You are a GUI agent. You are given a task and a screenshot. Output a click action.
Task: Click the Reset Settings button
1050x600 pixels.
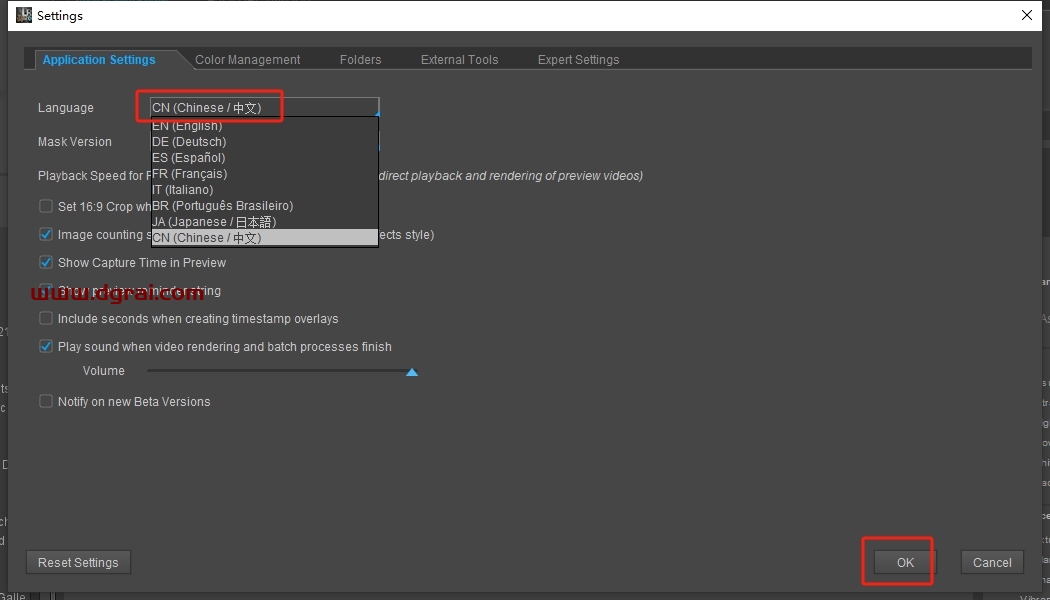click(x=78, y=563)
